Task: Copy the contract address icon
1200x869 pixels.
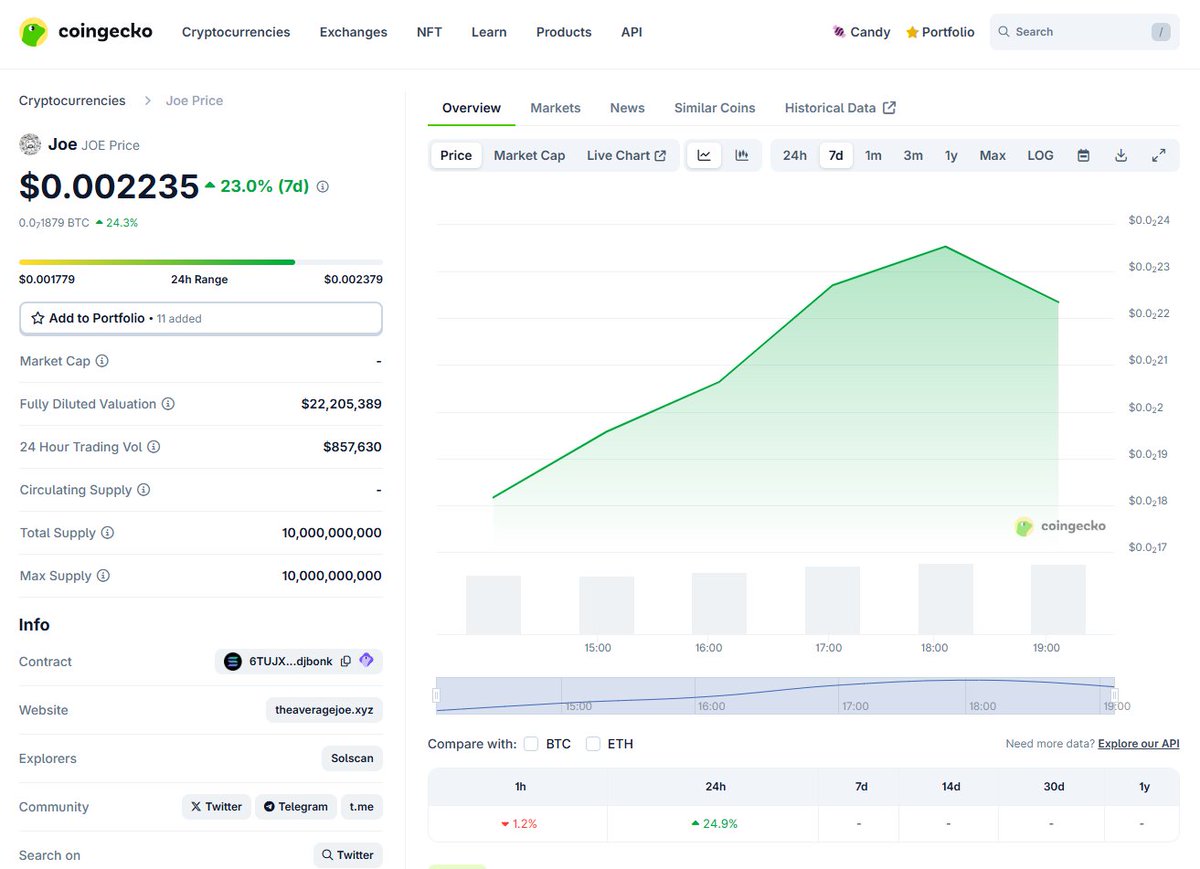Action: [x=345, y=661]
